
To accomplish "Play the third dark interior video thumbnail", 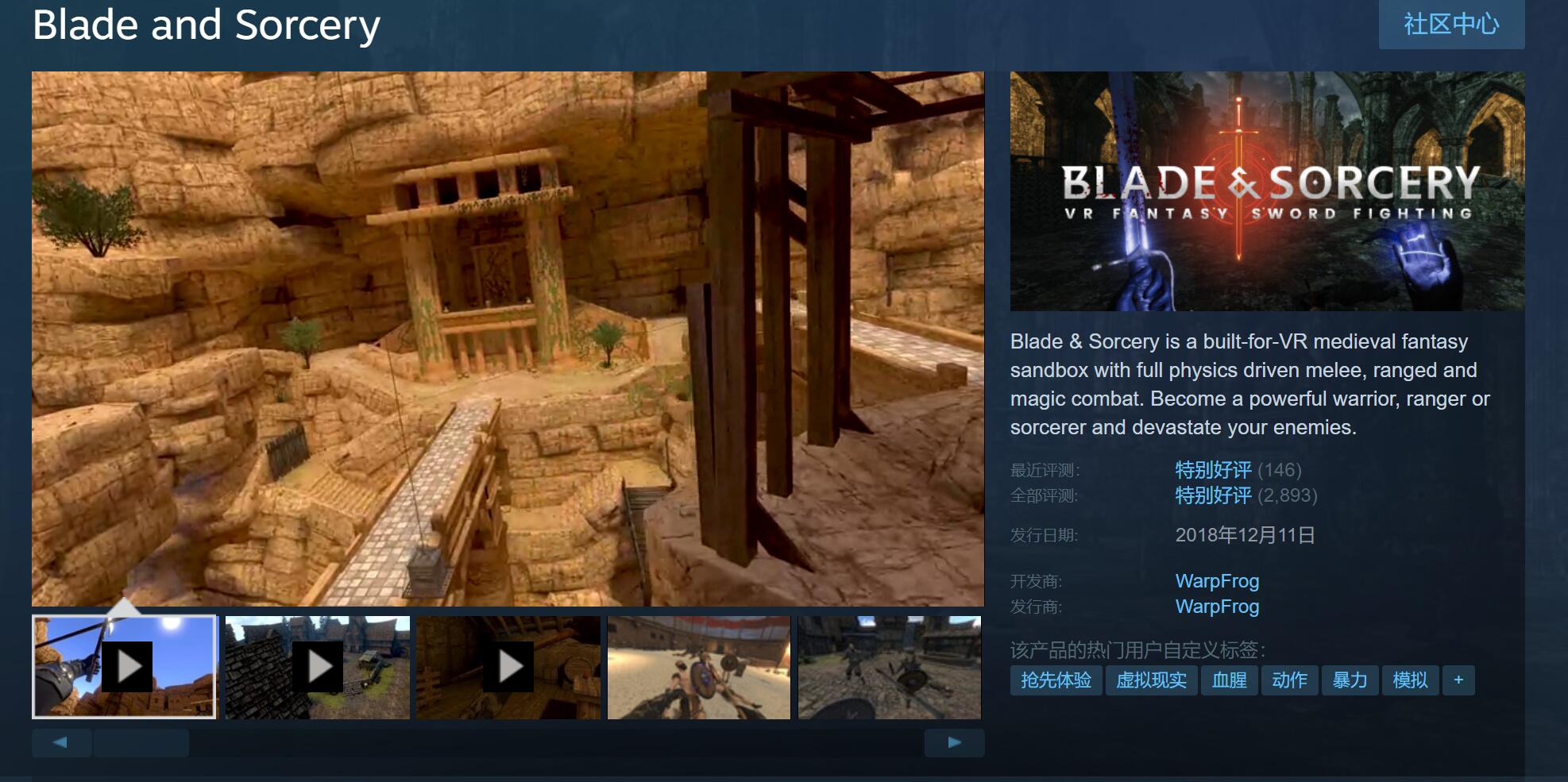I will pos(508,668).
